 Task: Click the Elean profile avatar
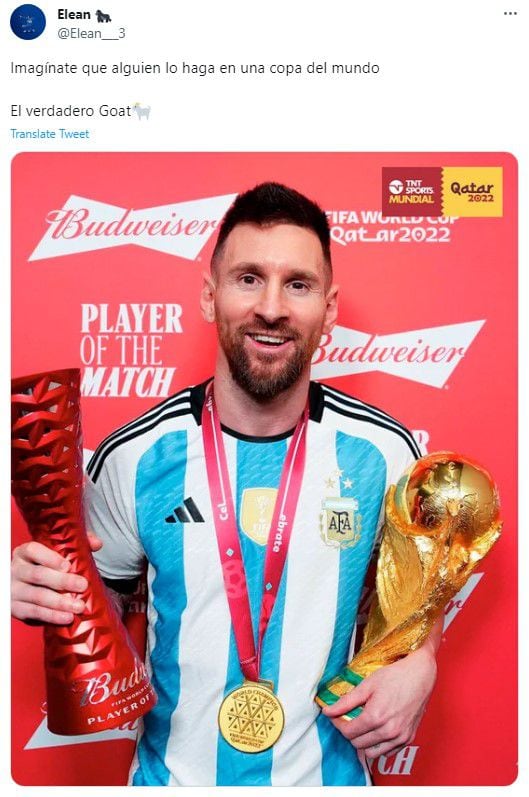tap(28, 22)
